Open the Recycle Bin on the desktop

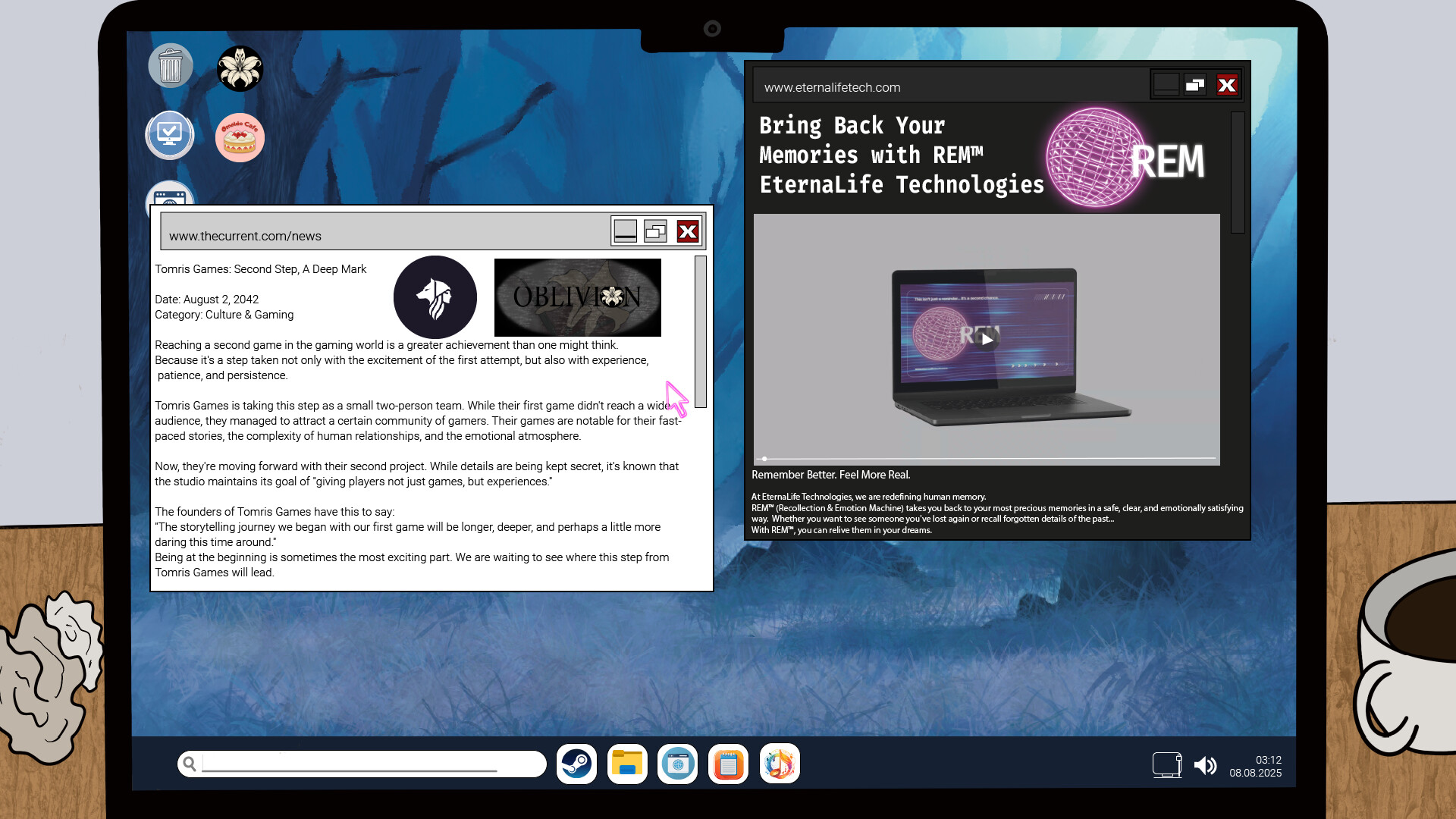(170, 66)
